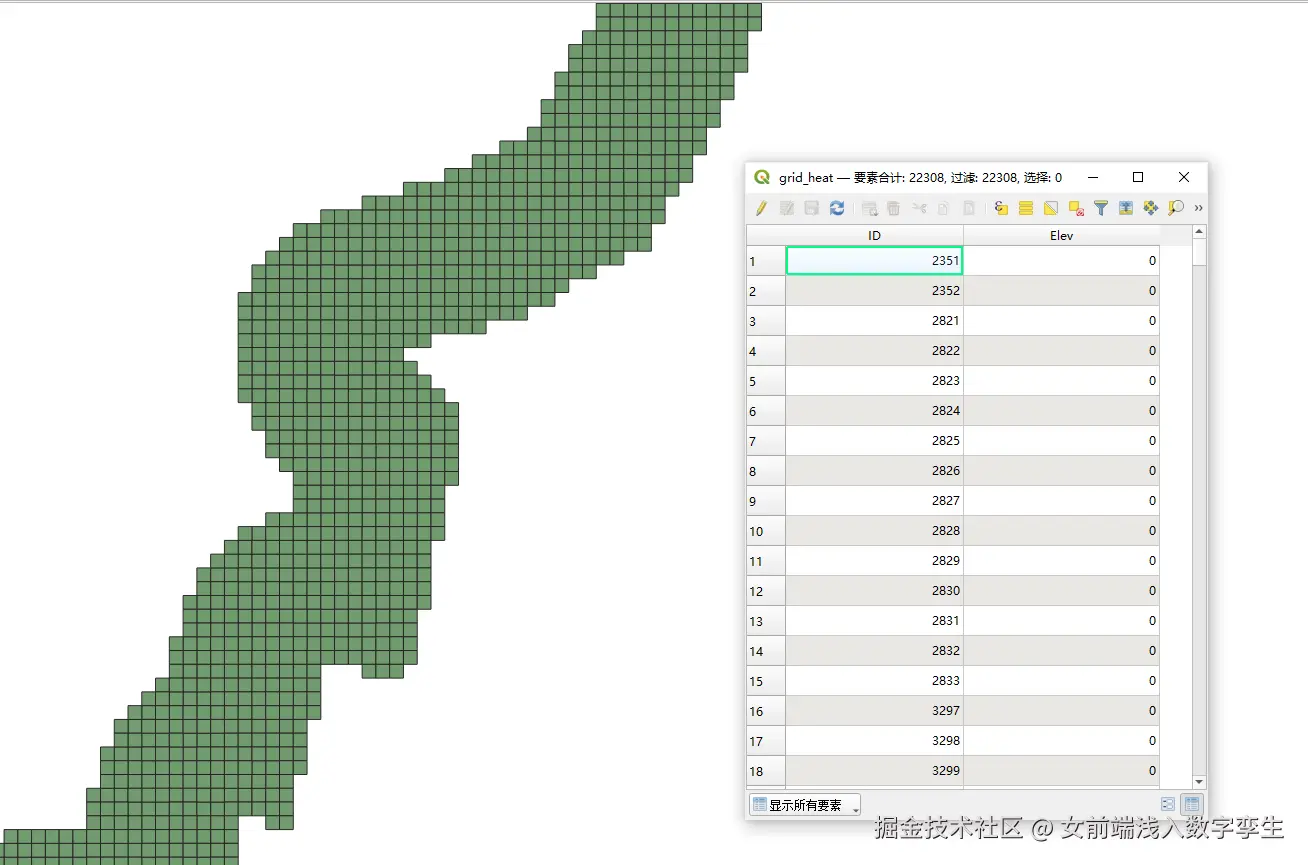Screen dimensions: 1308x865
Task: Refresh the table with the reload icon
Action: [x=838, y=208]
